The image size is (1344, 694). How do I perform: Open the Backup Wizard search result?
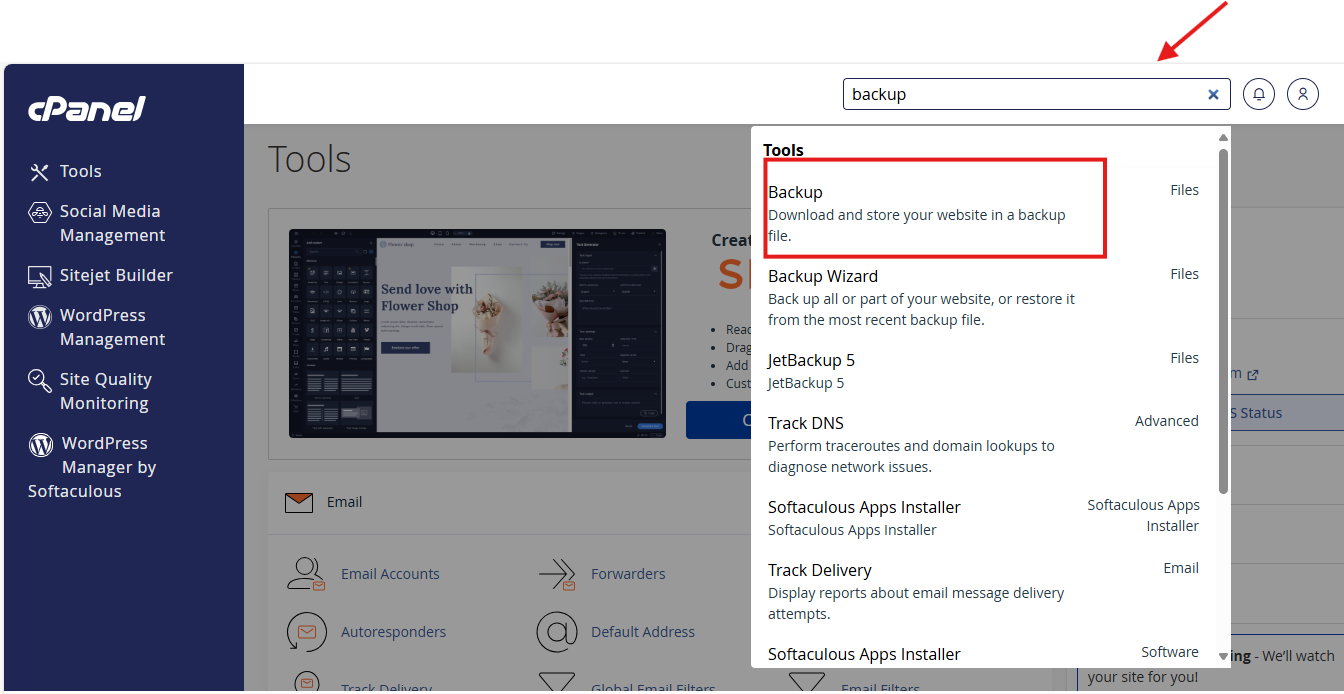tap(920, 297)
